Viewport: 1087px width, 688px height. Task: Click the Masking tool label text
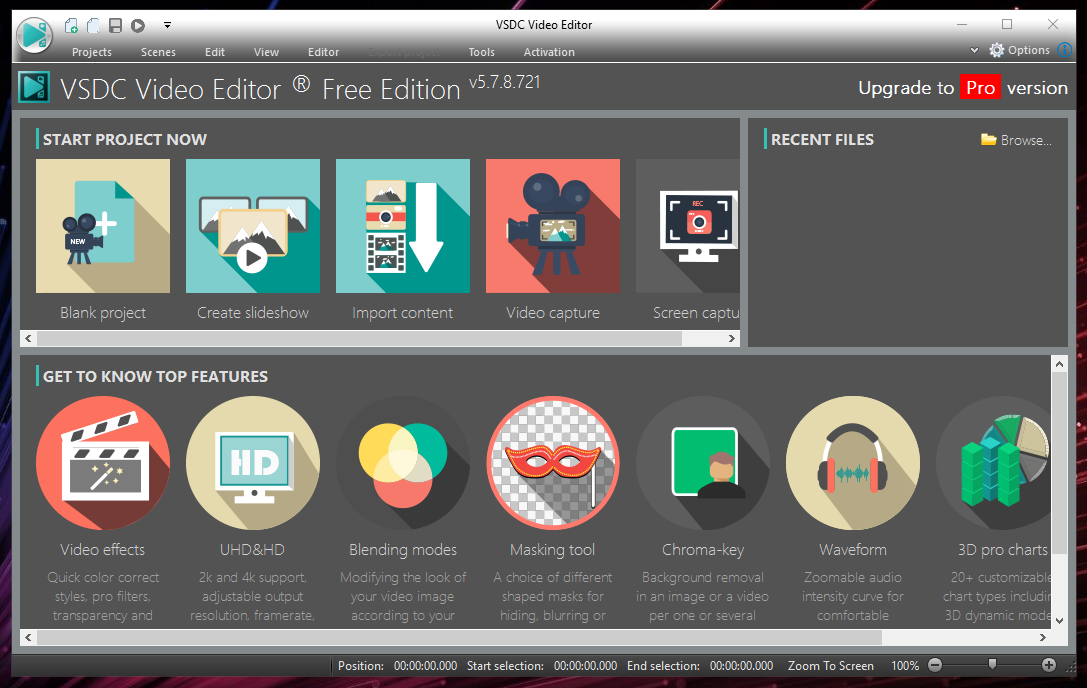pos(553,550)
